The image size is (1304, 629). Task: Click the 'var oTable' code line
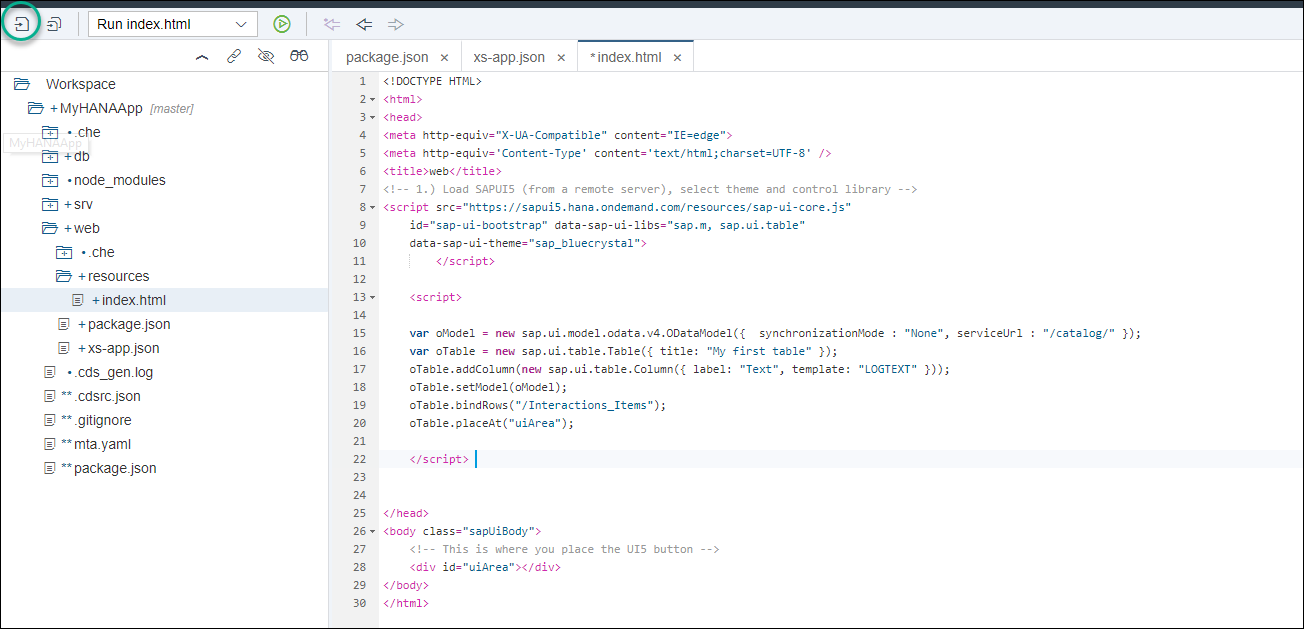click(623, 351)
